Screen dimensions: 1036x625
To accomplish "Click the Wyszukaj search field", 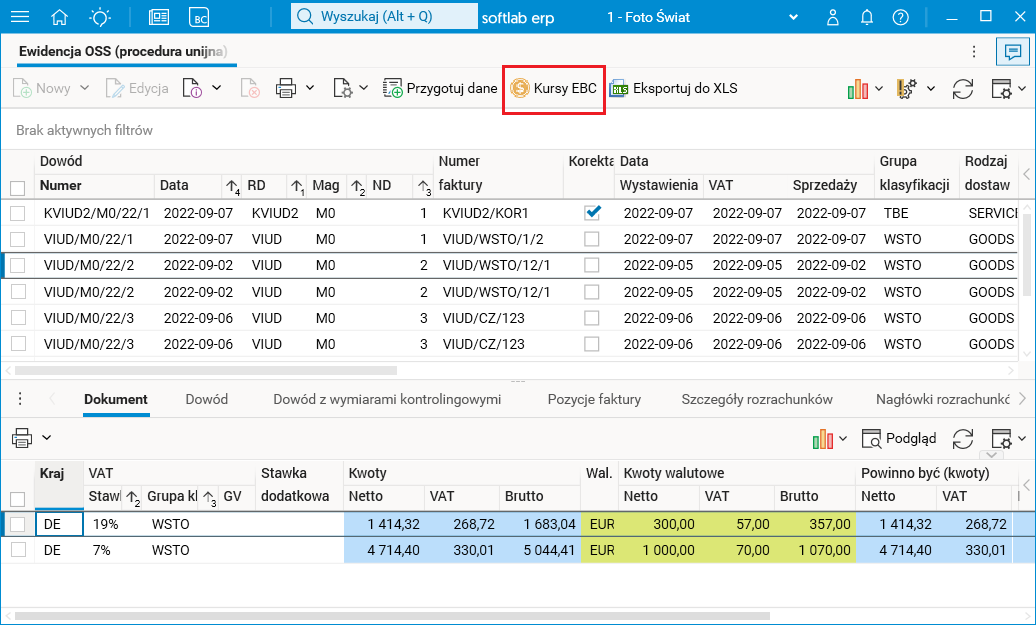I will pos(385,17).
